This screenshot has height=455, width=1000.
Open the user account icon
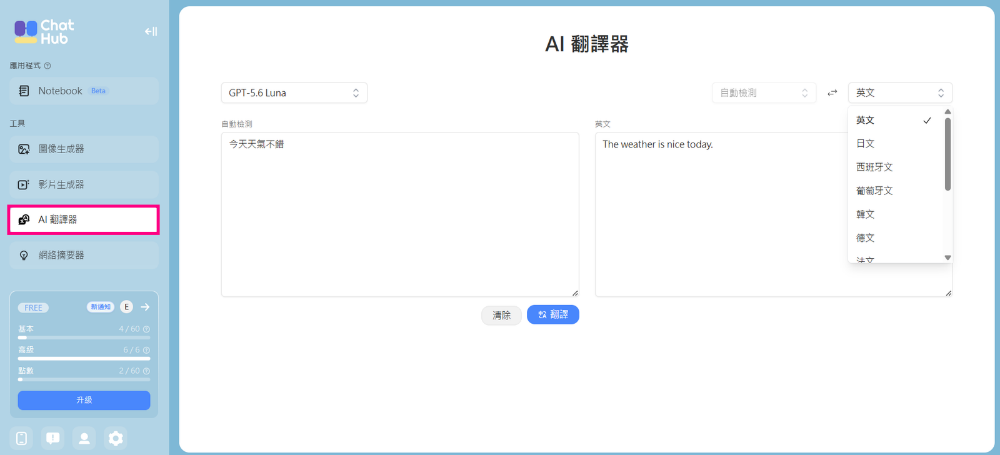coord(84,438)
